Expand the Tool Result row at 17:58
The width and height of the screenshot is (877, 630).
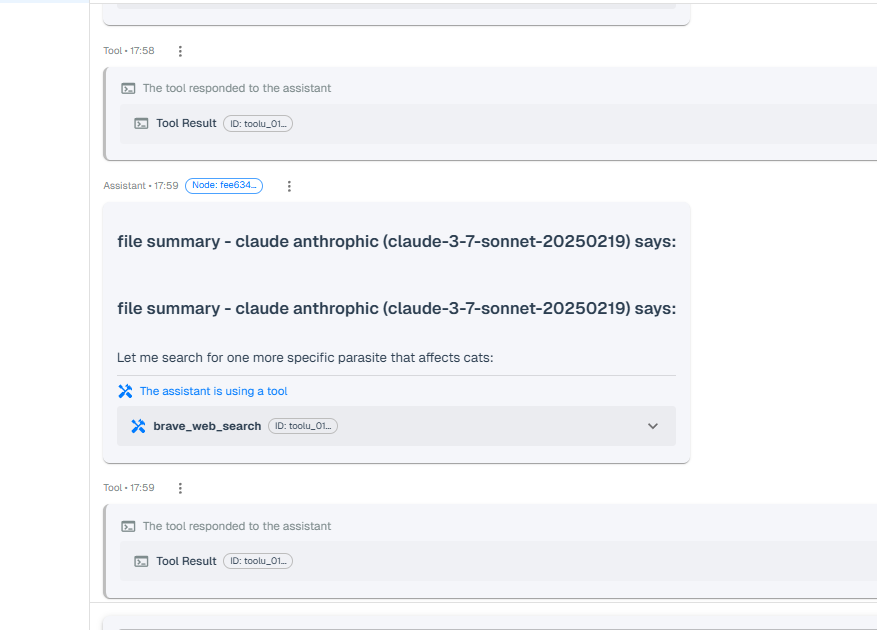(500, 124)
